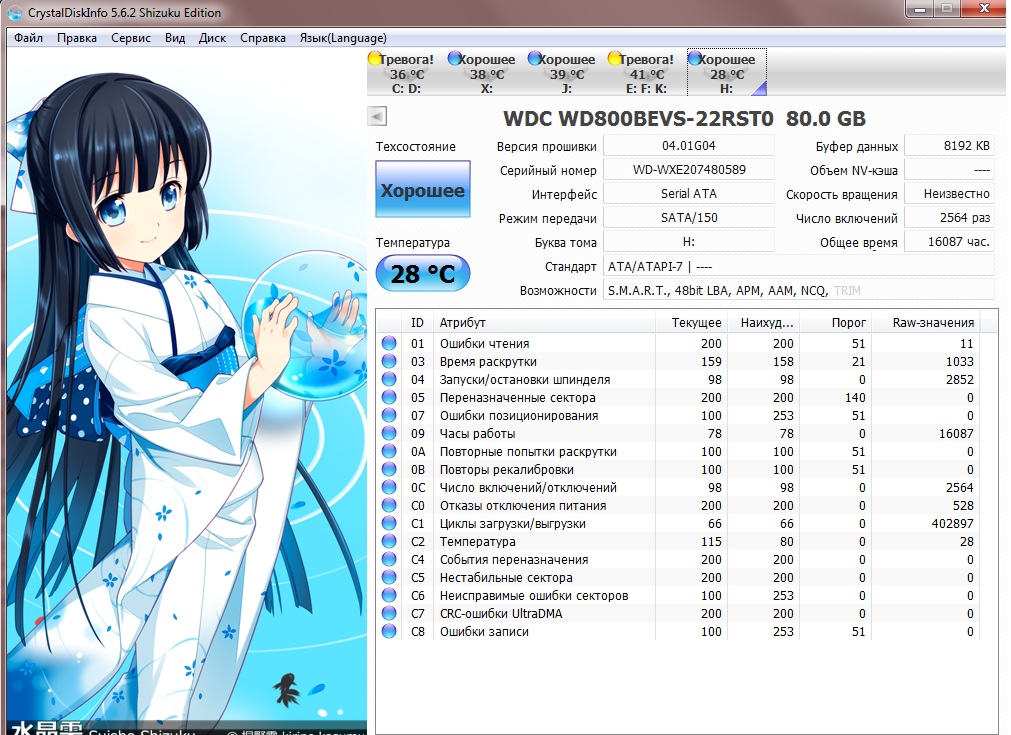The image size is (1011, 735).
Task: Click status icon of Отказы отключения питания row
Action: click(x=389, y=505)
